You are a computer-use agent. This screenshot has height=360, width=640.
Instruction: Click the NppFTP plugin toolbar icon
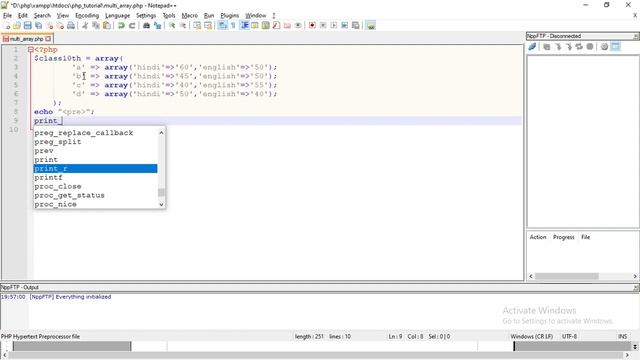click(x=371, y=26)
